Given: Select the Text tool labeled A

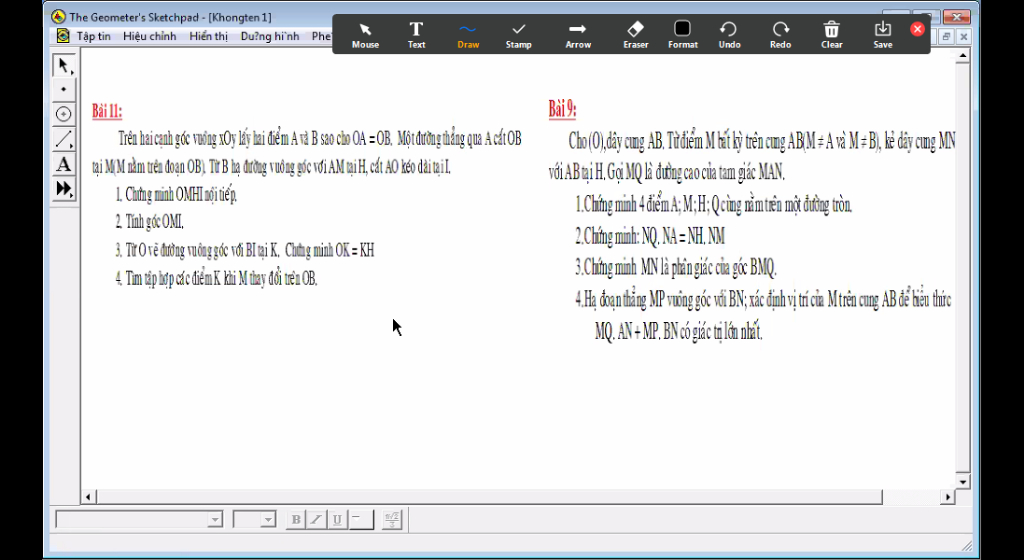Looking at the screenshot, I should [x=63, y=164].
